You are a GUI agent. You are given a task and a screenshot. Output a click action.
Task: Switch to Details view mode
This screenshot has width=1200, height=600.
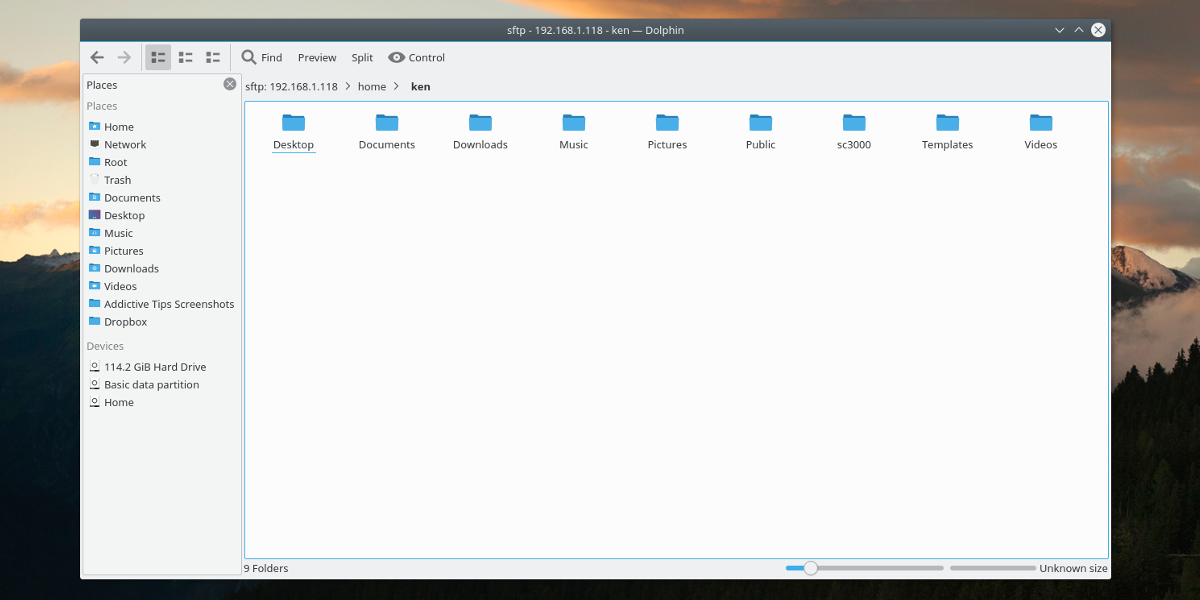(213, 58)
